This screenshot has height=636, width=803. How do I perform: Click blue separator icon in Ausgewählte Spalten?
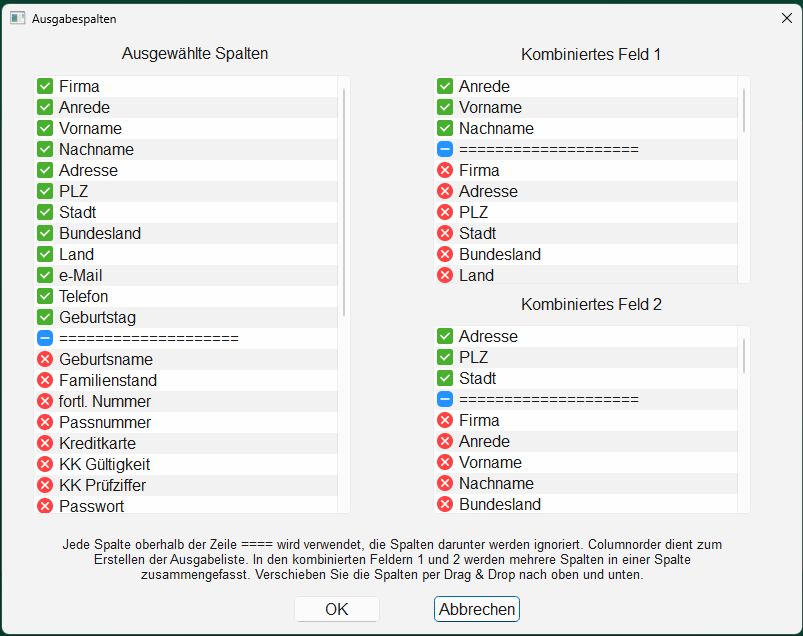click(x=45, y=338)
